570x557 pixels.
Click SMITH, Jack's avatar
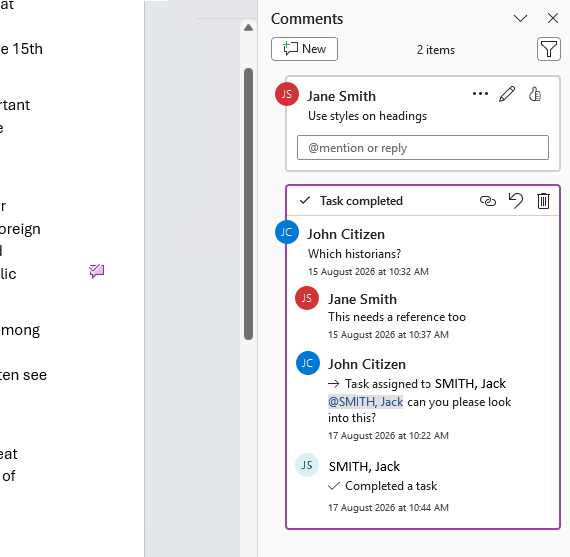pyautogui.click(x=307, y=465)
